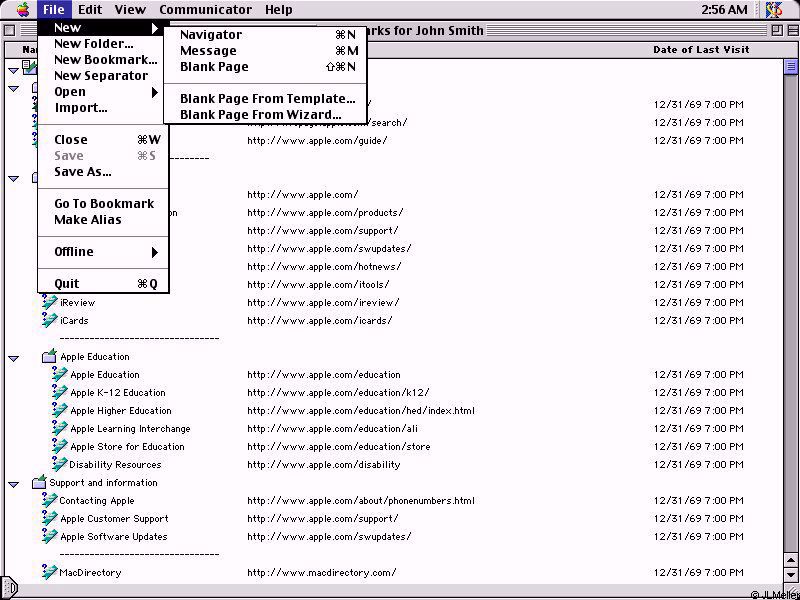
Task: Open the Netscape application menu icon
Action: [x=774, y=10]
